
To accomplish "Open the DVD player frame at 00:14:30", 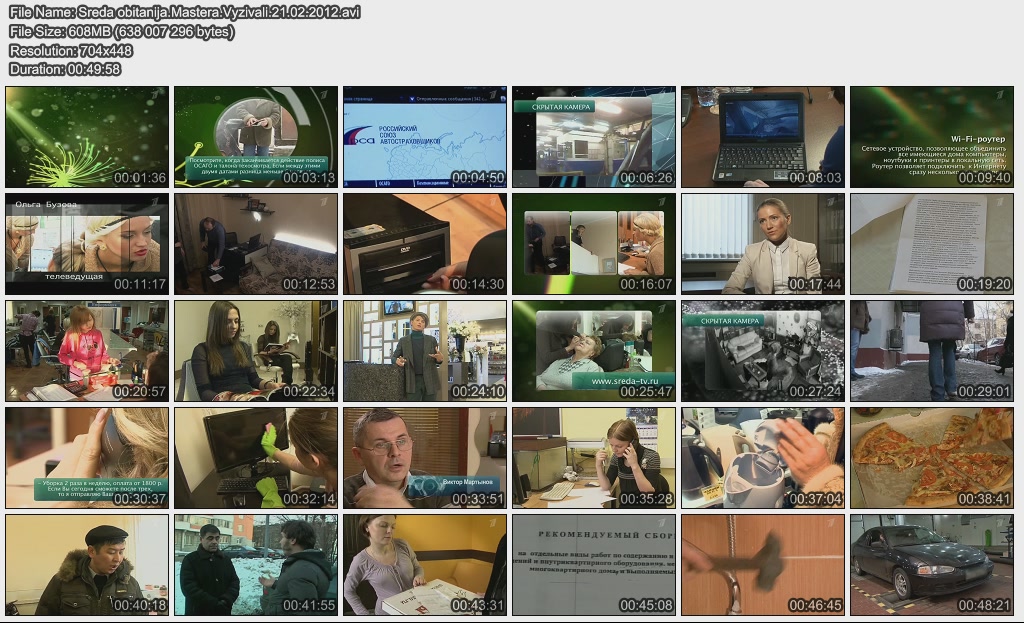I will click(425, 244).
